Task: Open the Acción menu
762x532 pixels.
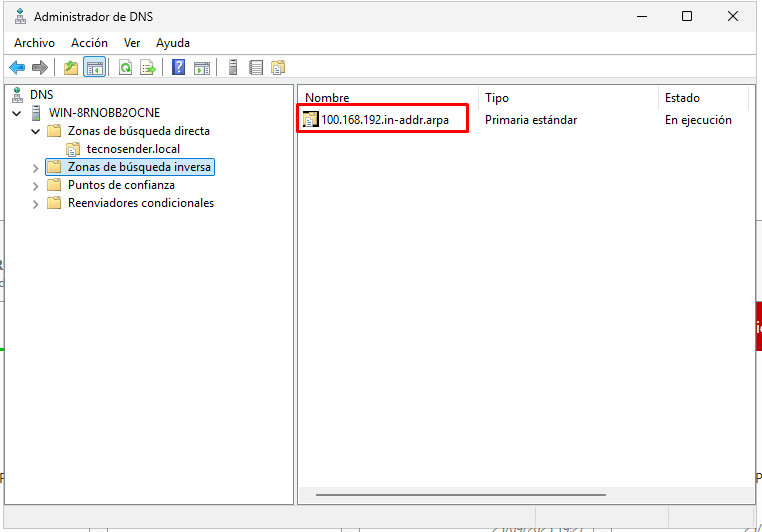Action: (x=90, y=43)
